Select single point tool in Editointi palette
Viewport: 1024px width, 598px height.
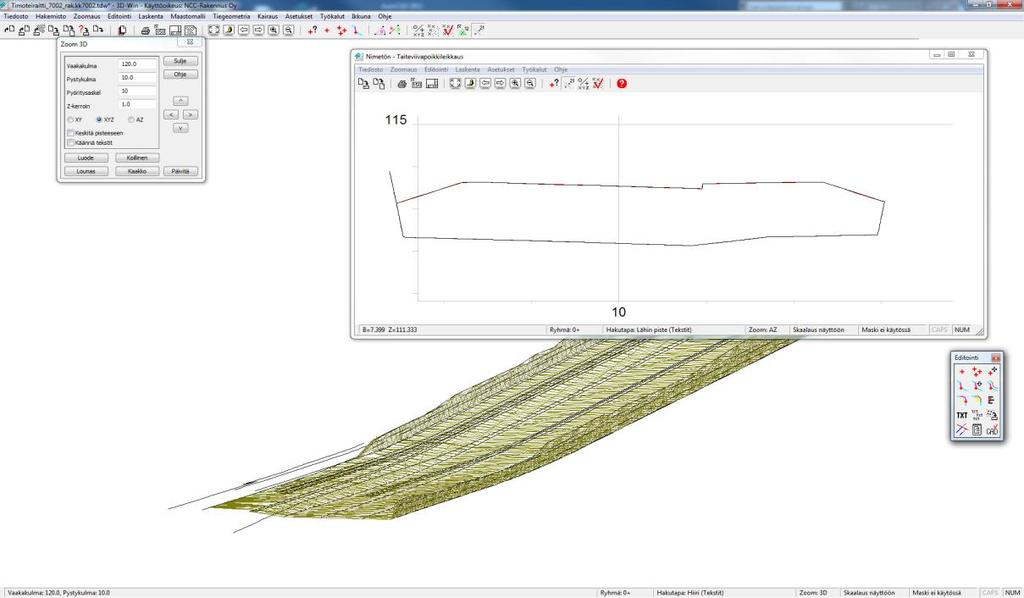pyautogui.click(x=962, y=371)
